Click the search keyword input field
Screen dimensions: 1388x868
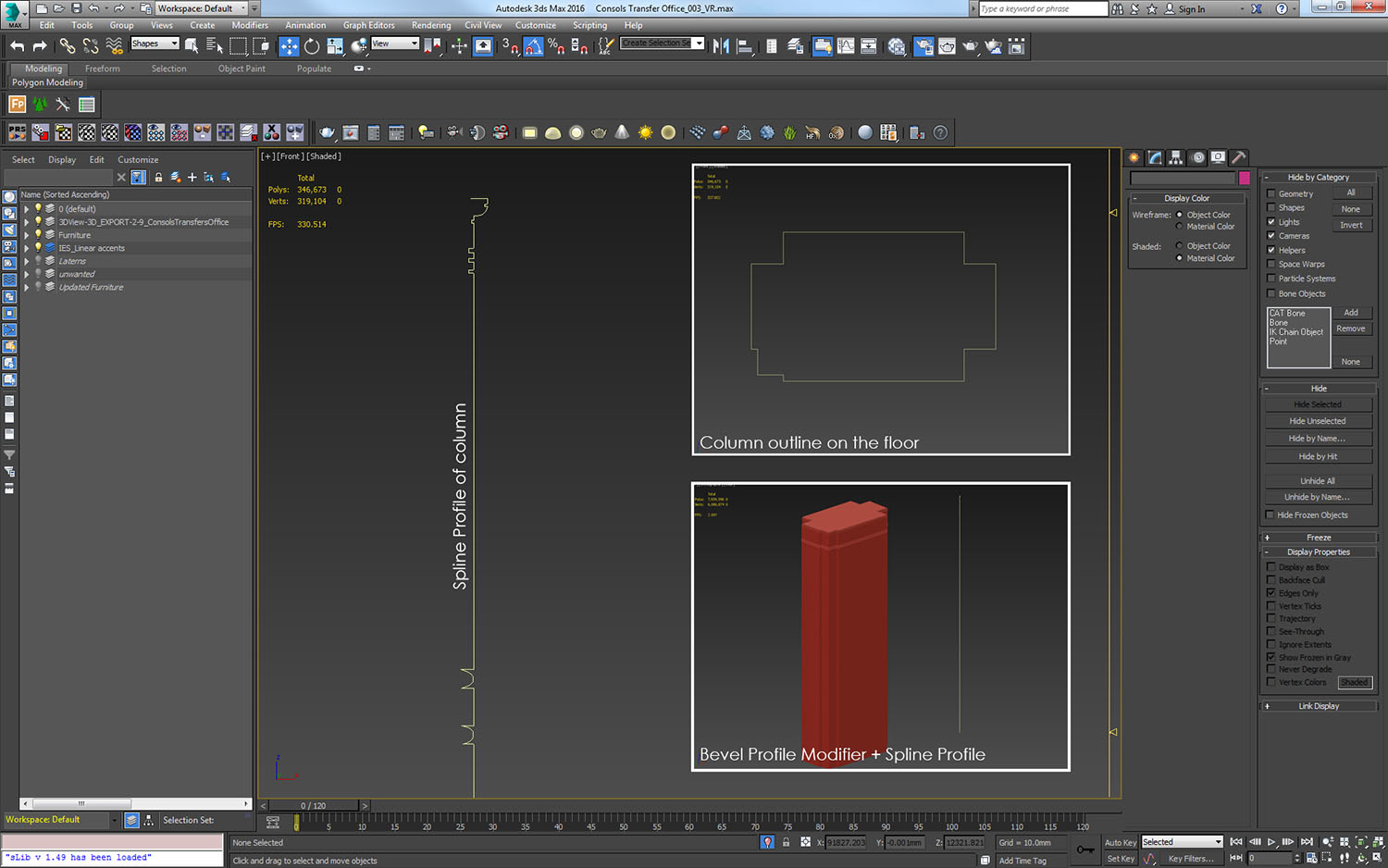tap(1042, 8)
